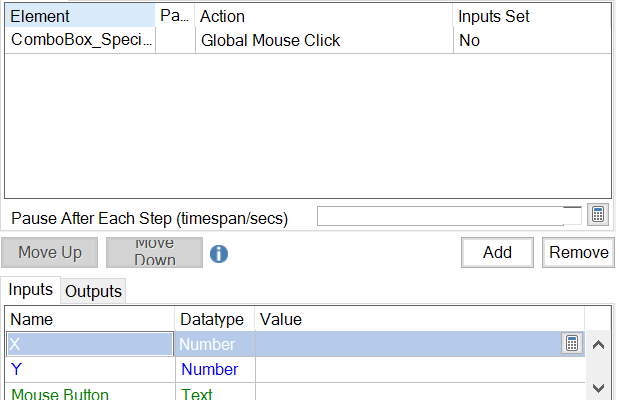
Task: Click the calculator icon in X value row
Action: pyautogui.click(x=572, y=344)
